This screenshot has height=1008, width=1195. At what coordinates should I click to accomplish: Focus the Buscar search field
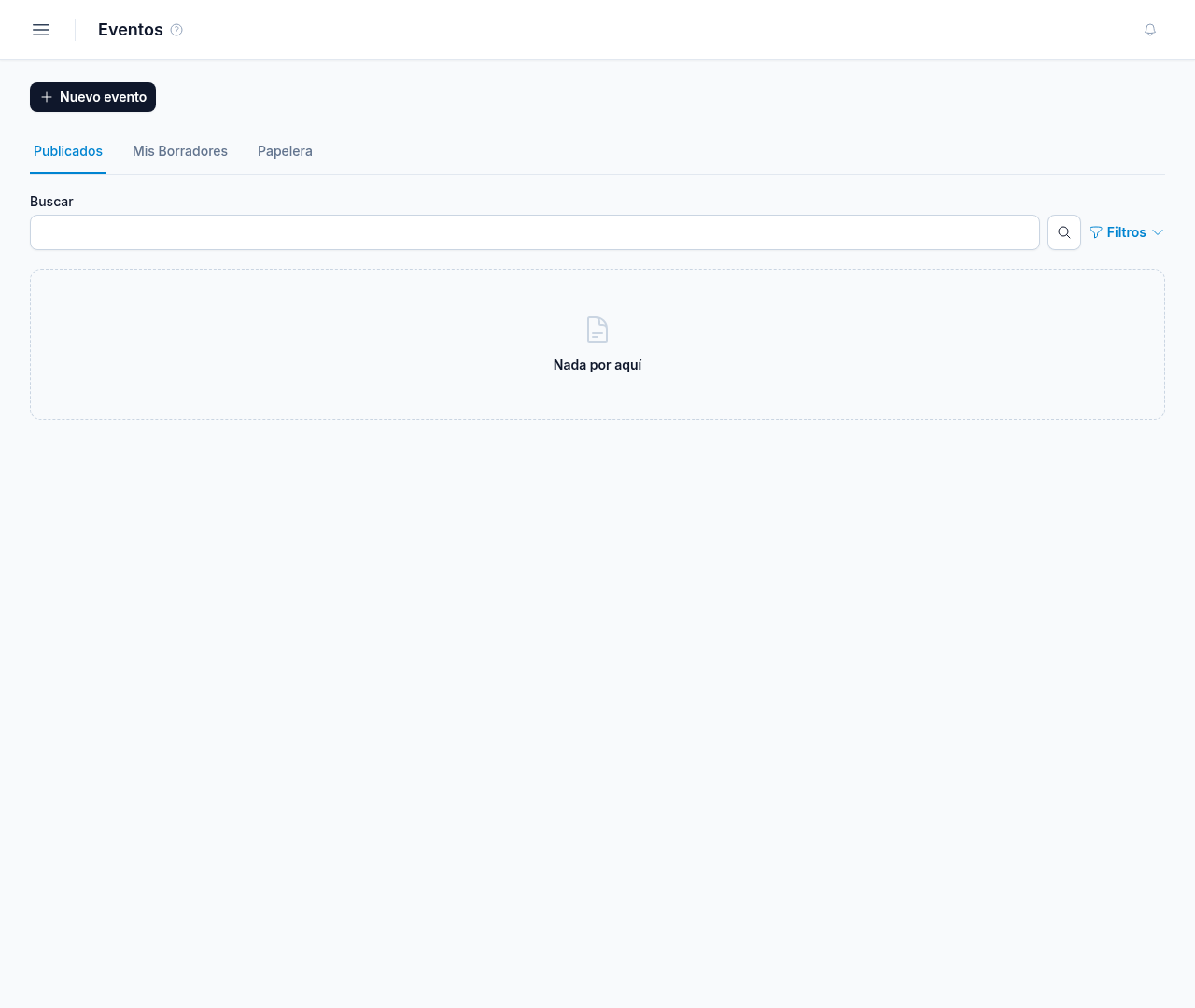[535, 232]
